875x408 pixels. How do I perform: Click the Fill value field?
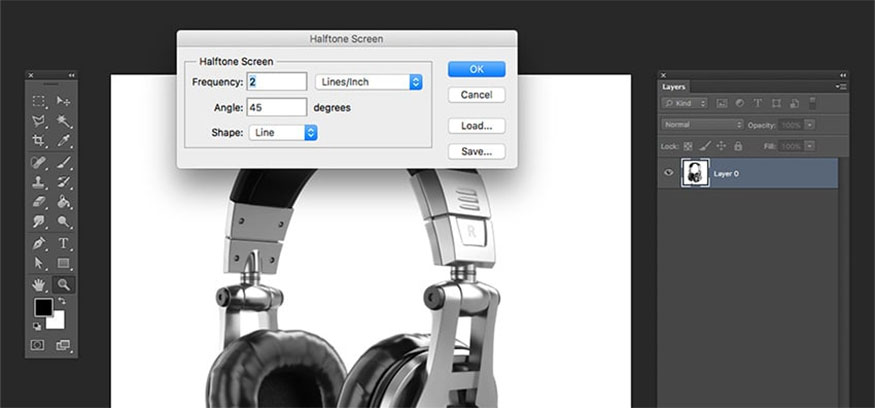click(791, 146)
